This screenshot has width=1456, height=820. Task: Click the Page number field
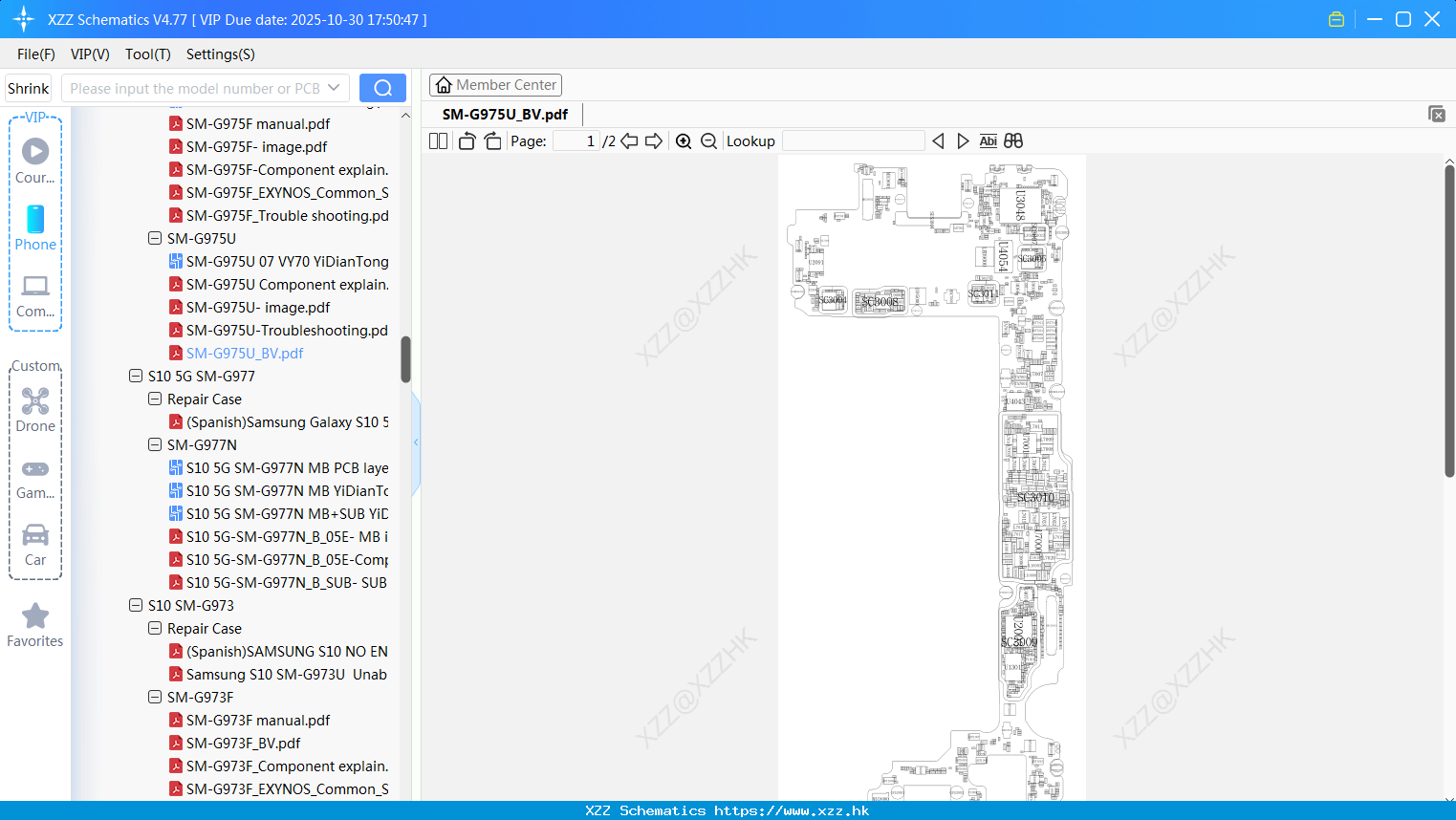(x=576, y=141)
